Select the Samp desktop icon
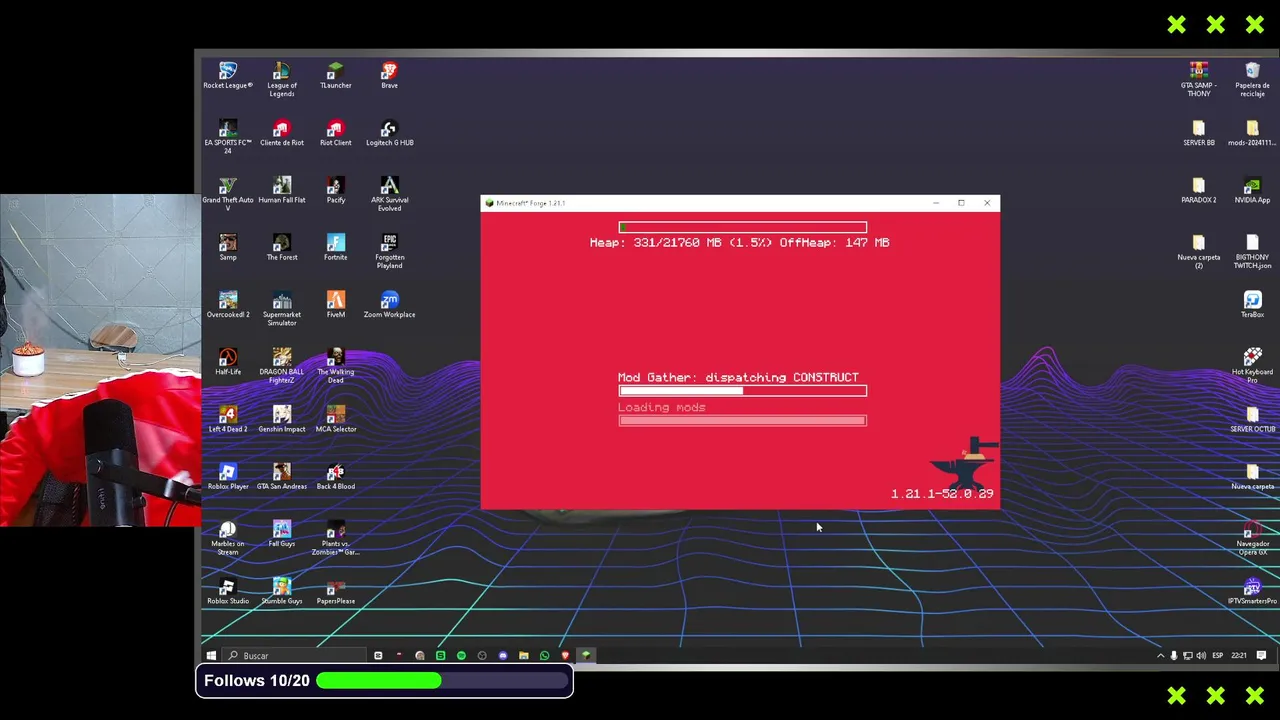The width and height of the screenshot is (1280, 720). 228,247
